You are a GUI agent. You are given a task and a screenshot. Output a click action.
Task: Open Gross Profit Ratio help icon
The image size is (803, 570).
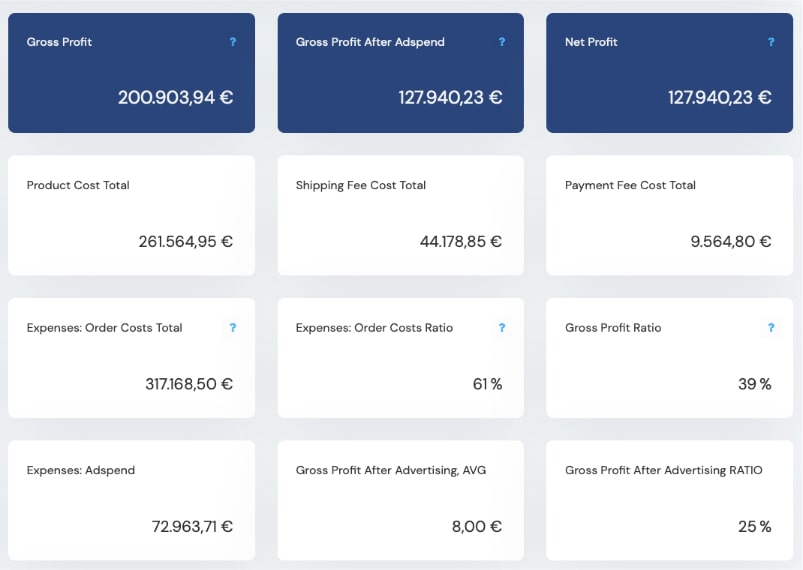(x=771, y=328)
